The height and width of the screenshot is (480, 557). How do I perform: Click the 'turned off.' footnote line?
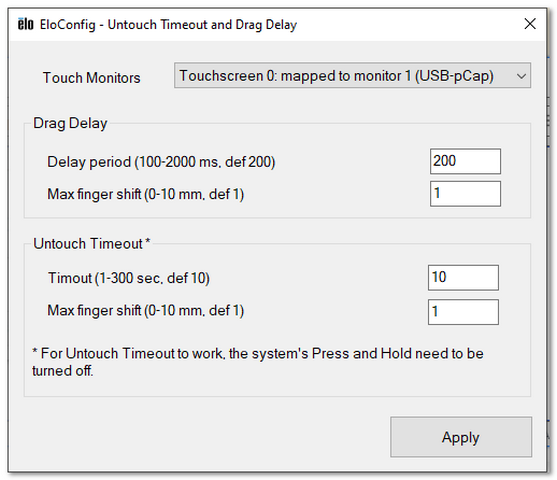point(63,371)
